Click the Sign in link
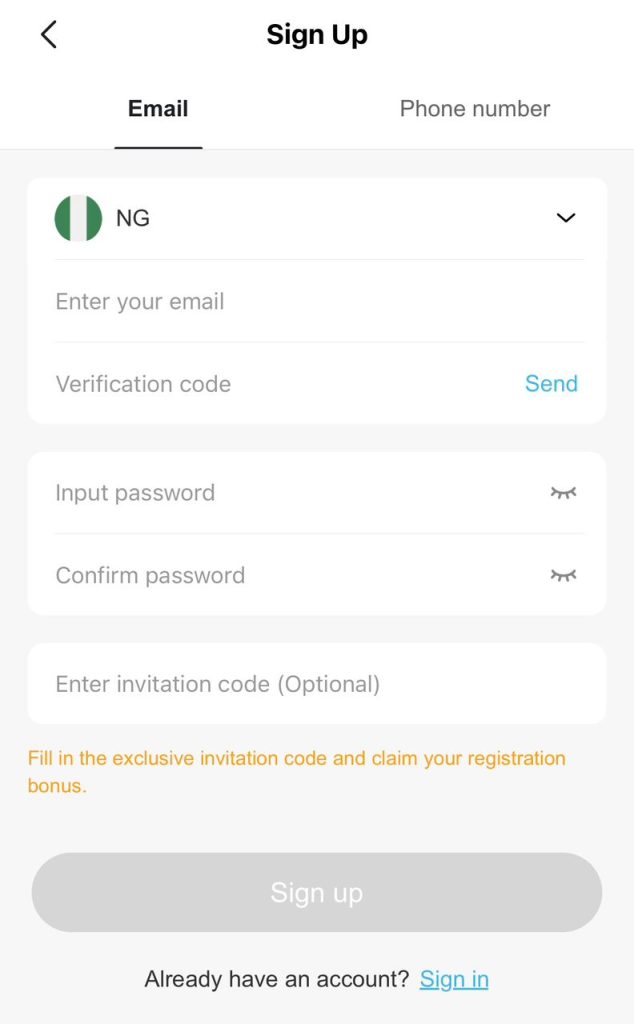634x1024 pixels. click(454, 979)
